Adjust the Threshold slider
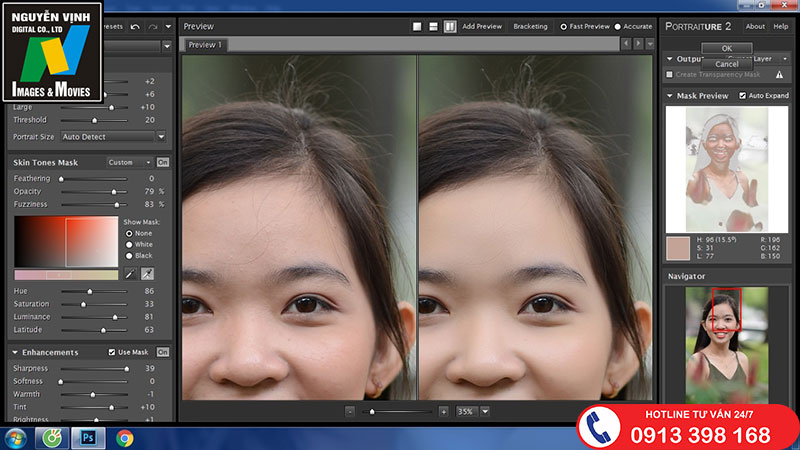The image size is (800, 450). 94,120
